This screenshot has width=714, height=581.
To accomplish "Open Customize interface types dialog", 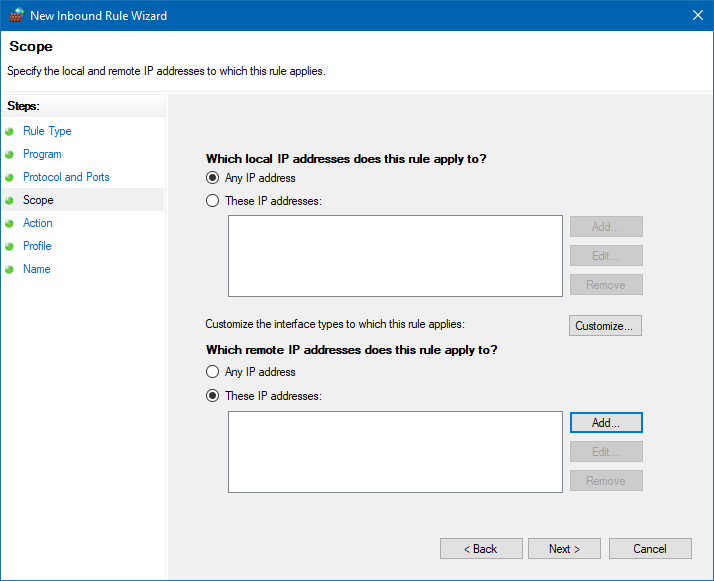I will pos(605,326).
